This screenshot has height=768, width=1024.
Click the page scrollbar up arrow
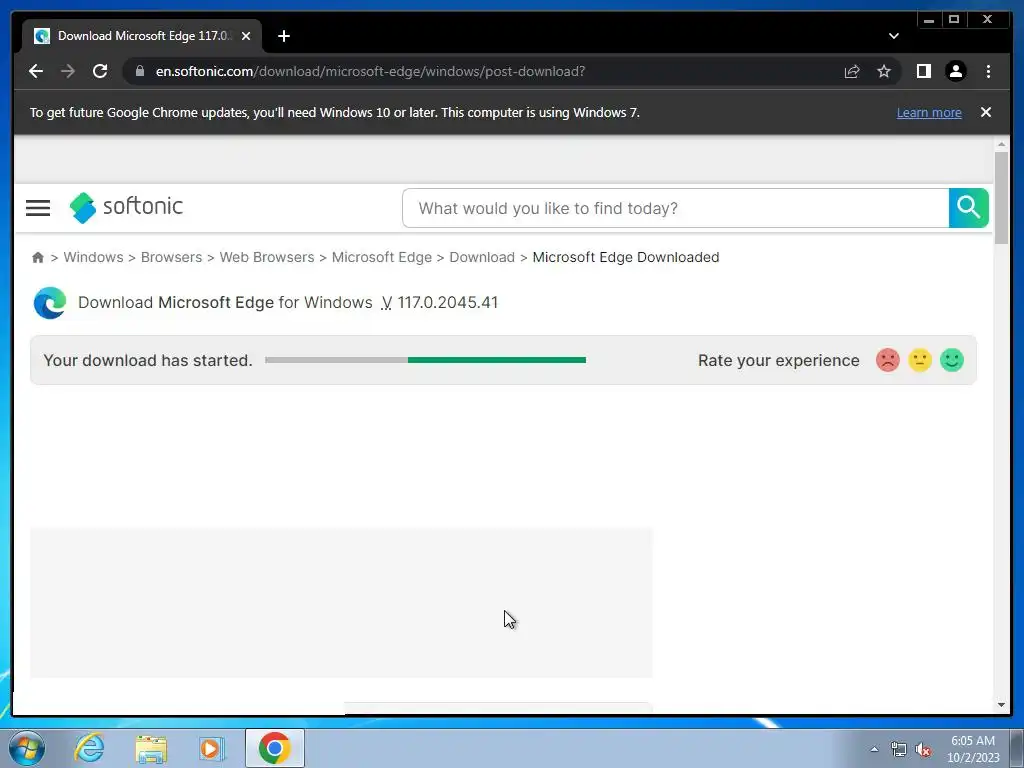click(1001, 144)
